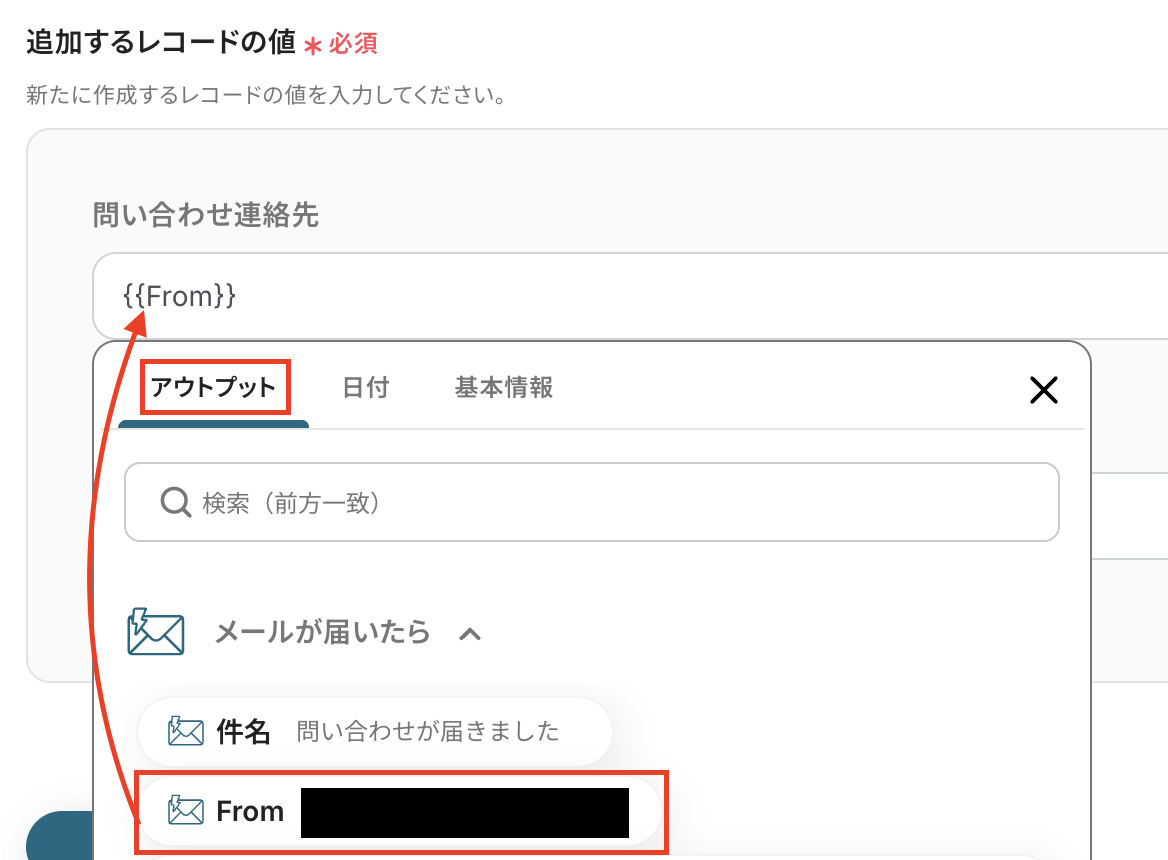
Task: Click the mail icon in the From chip
Action: (186, 811)
